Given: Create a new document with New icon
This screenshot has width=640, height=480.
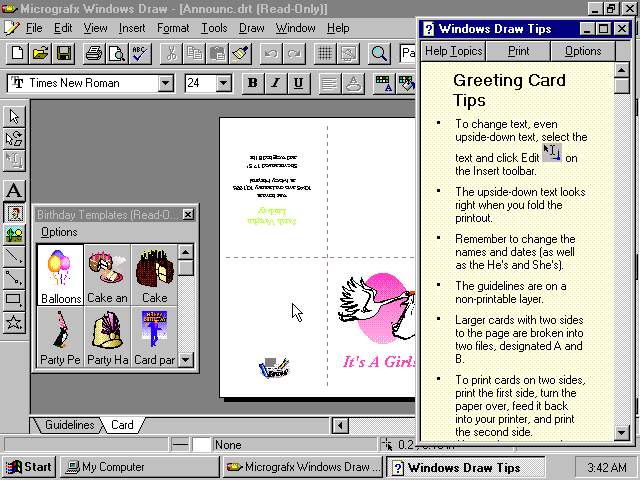Looking at the screenshot, I should click(17, 53).
